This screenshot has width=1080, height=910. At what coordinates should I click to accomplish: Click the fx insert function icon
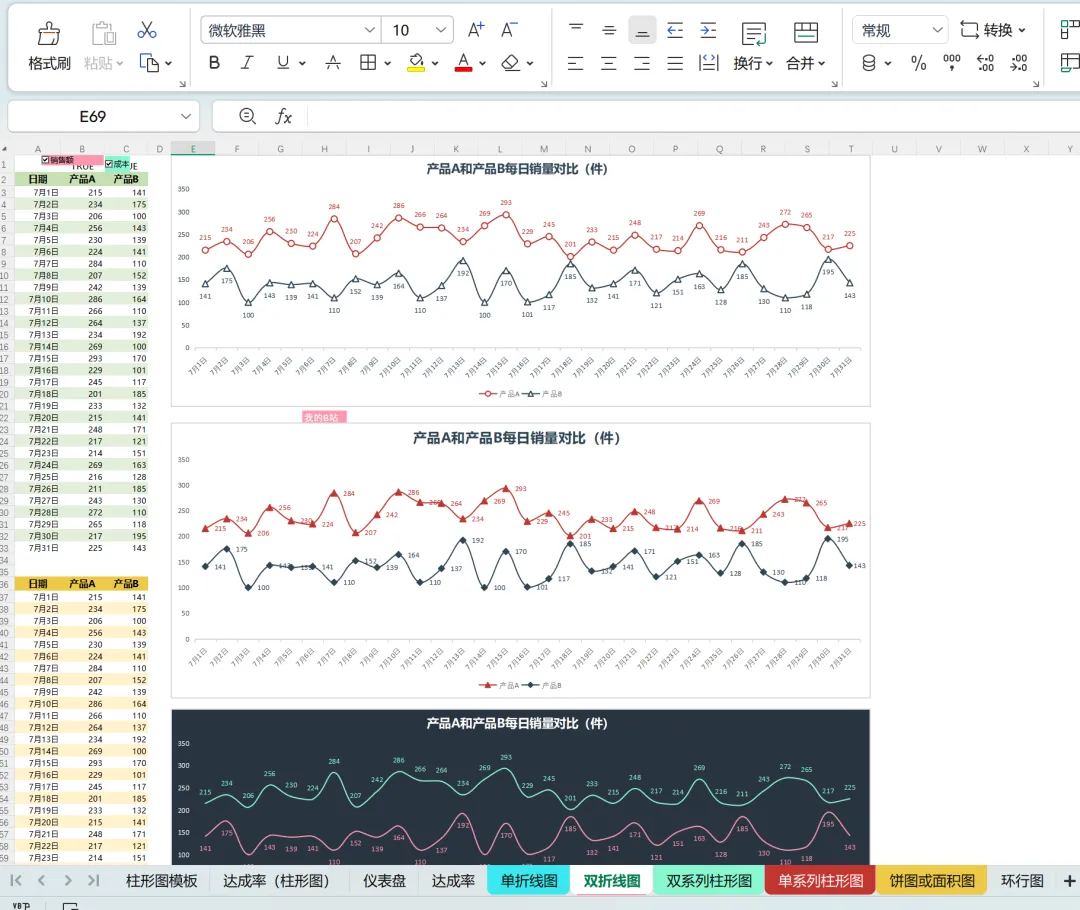(283, 116)
